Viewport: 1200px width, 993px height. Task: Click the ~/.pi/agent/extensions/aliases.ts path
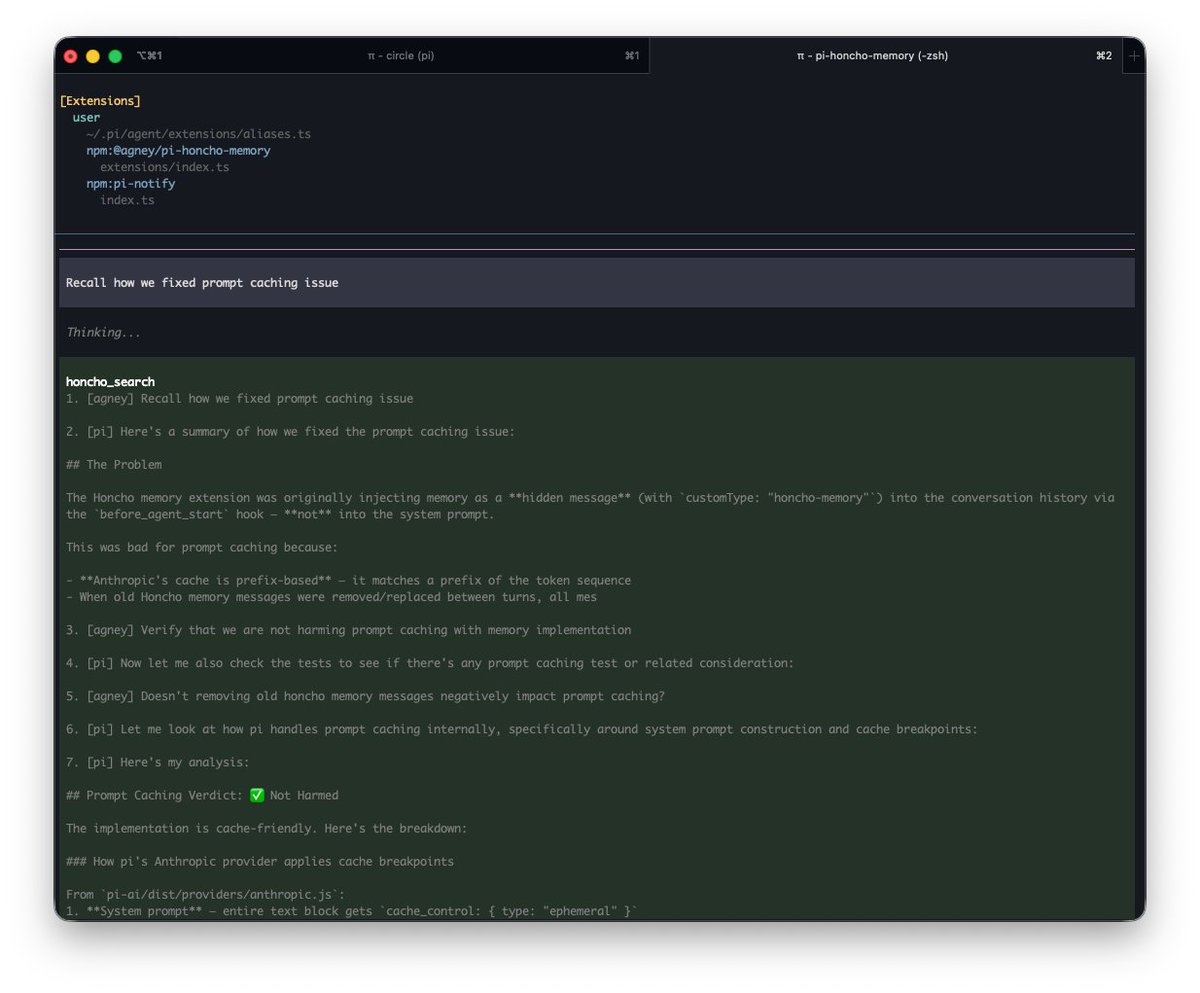198,134
